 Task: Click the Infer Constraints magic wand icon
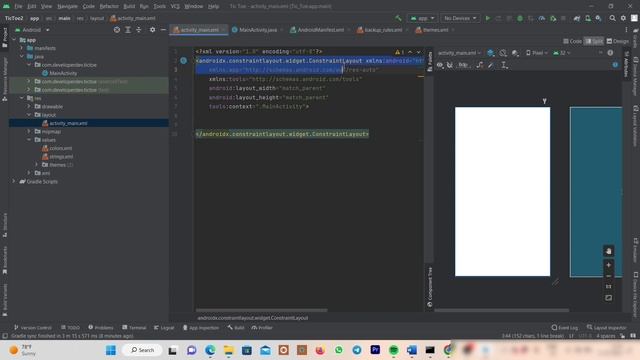point(491,65)
